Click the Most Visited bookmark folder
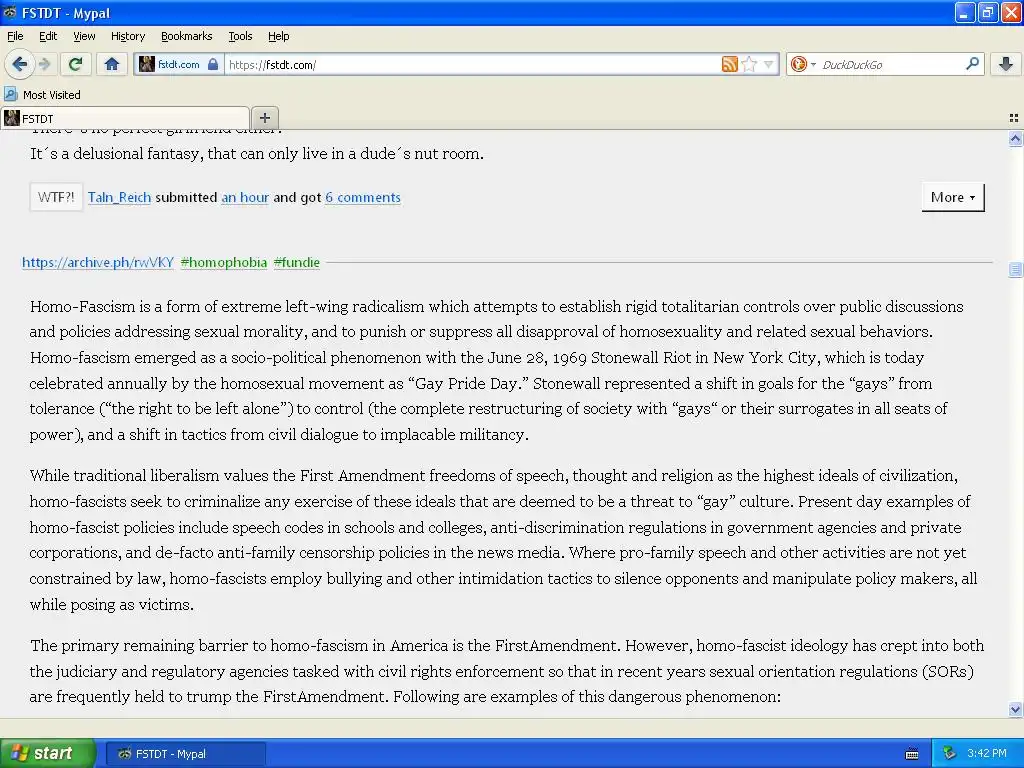This screenshot has width=1024, height=768. pos(43,95)
